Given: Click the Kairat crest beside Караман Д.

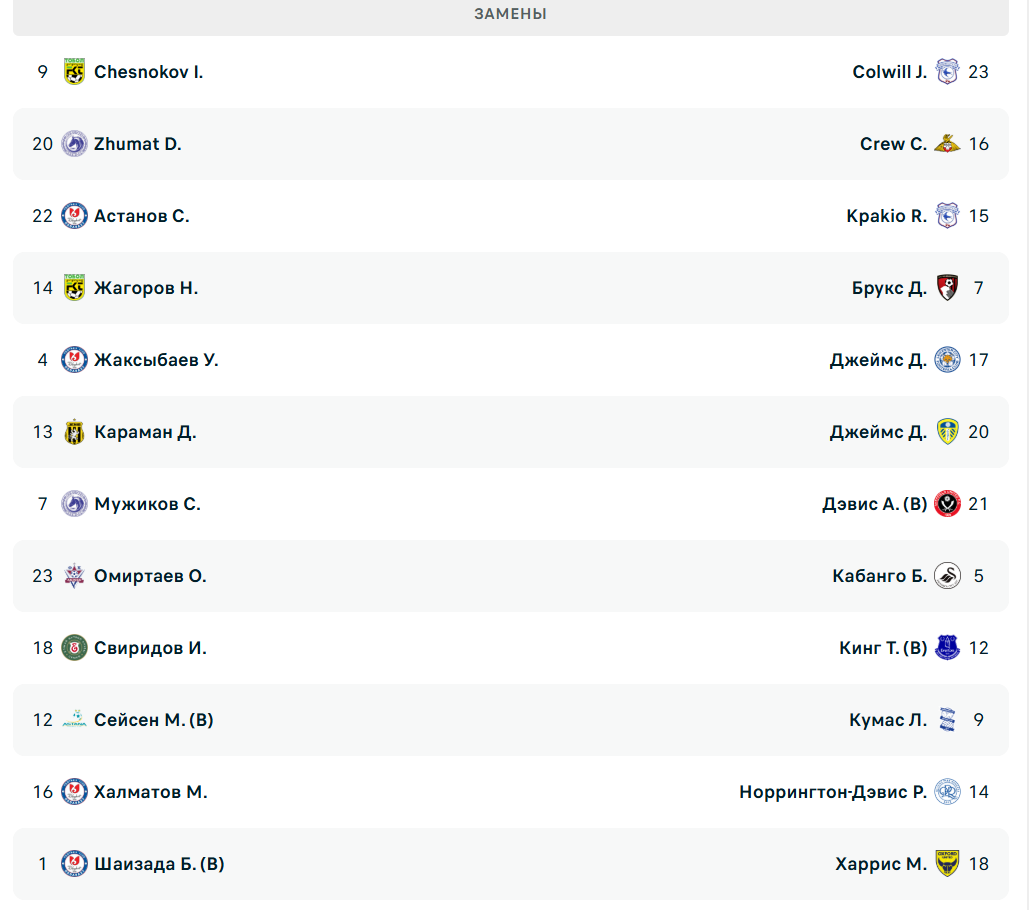Looking at the screenshot, I should pos(74,432).
